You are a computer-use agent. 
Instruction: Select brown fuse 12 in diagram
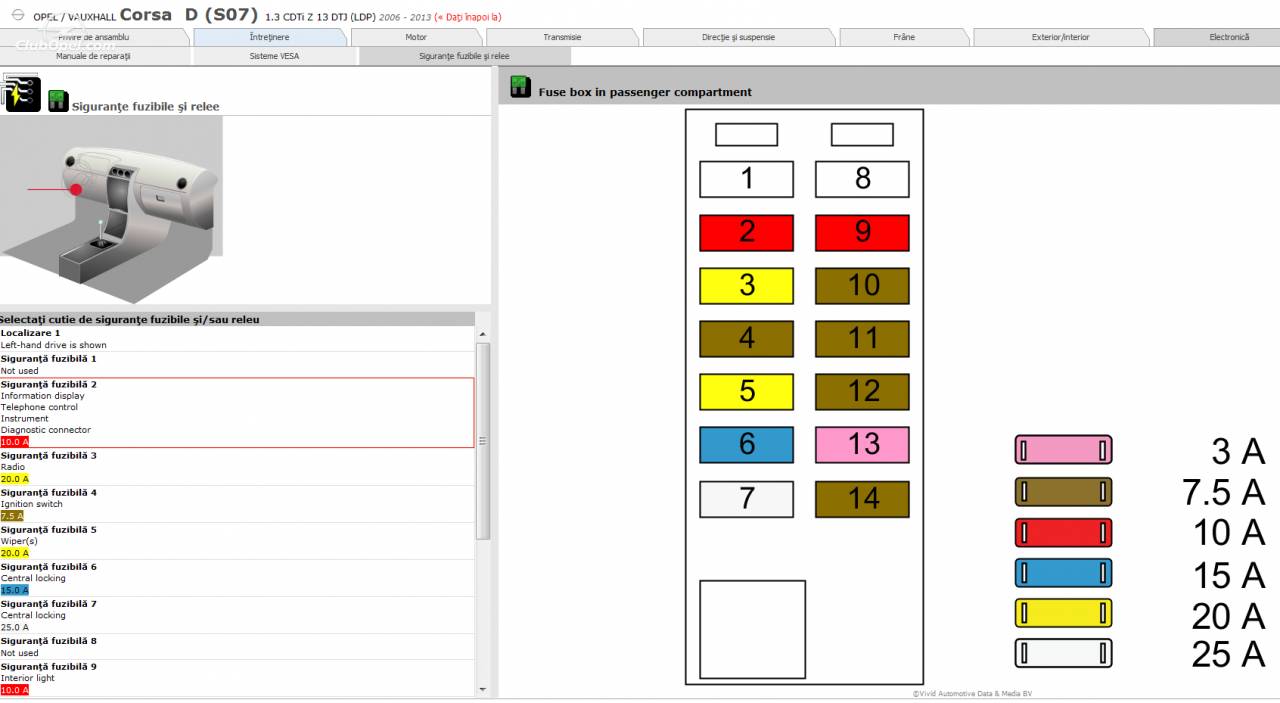862,391
